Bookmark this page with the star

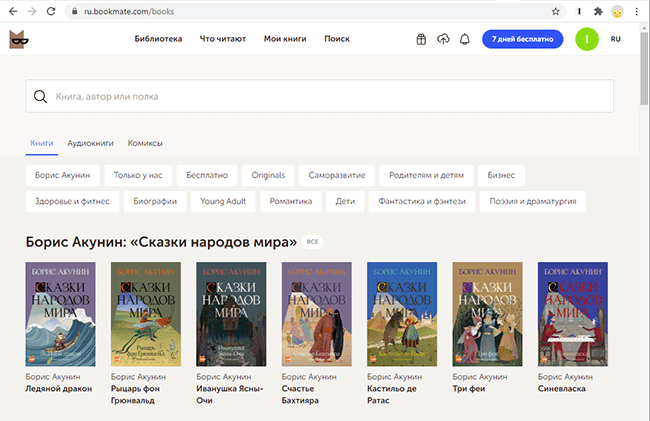click(555, 12)
